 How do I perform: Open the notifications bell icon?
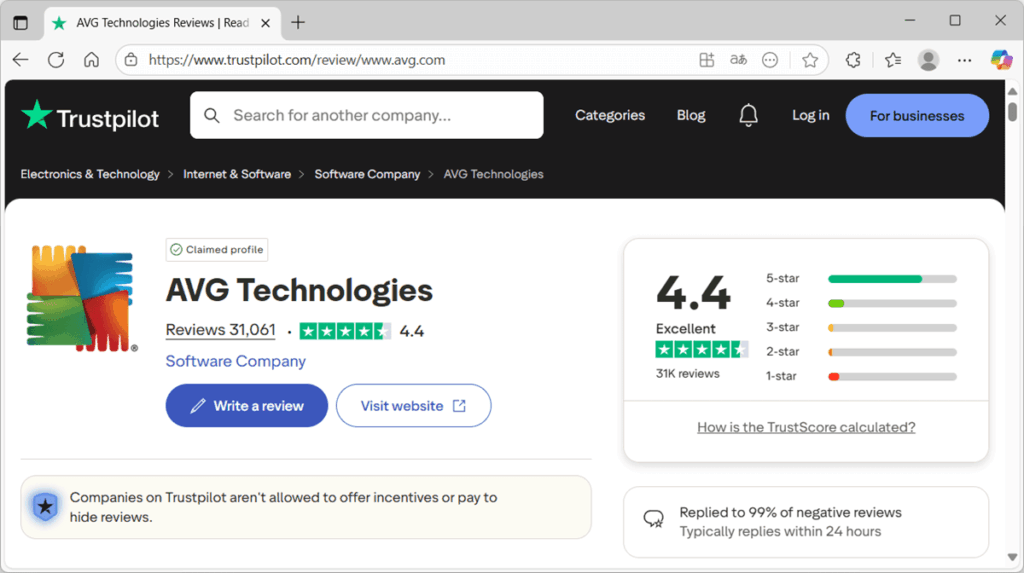coord(748,116)
